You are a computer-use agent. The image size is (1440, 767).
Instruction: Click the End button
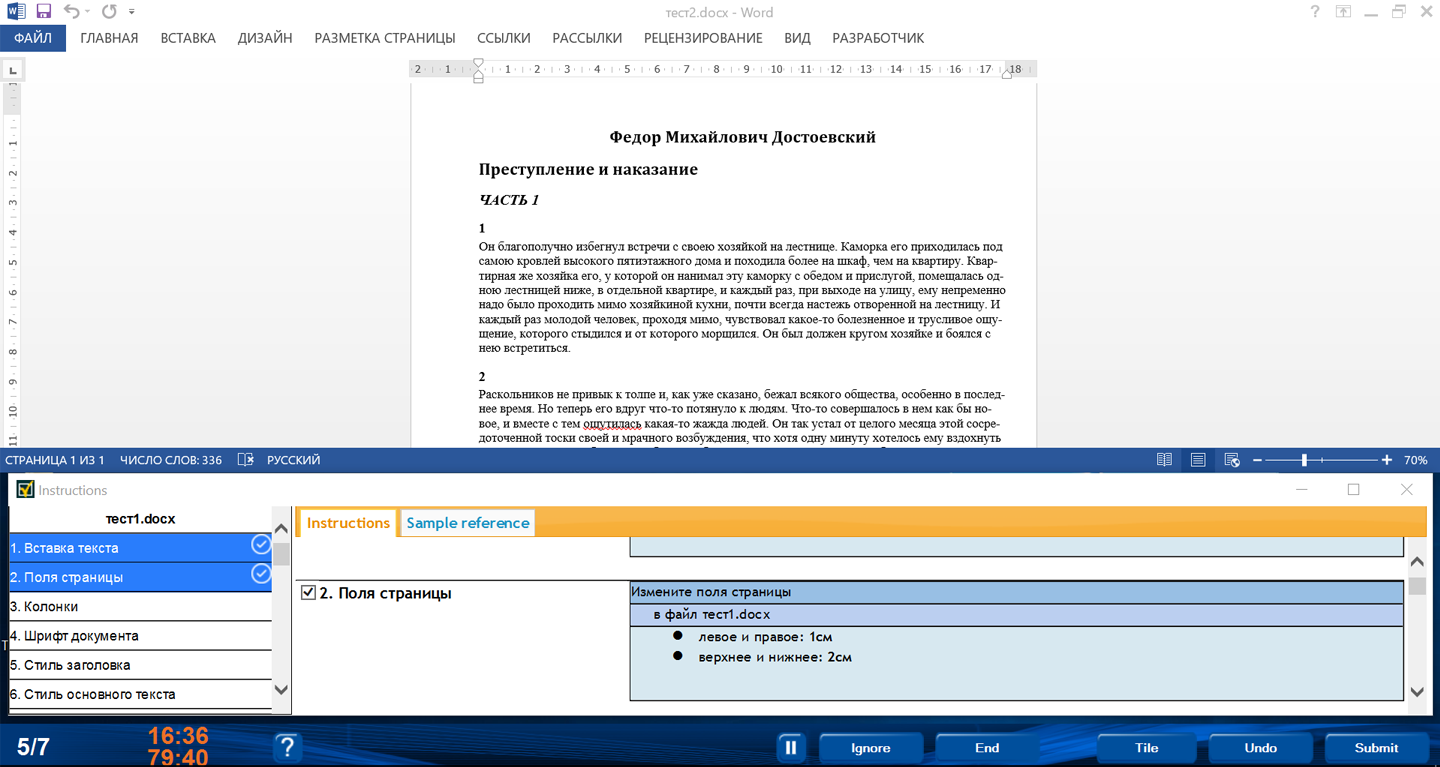[x=986, y=747]
